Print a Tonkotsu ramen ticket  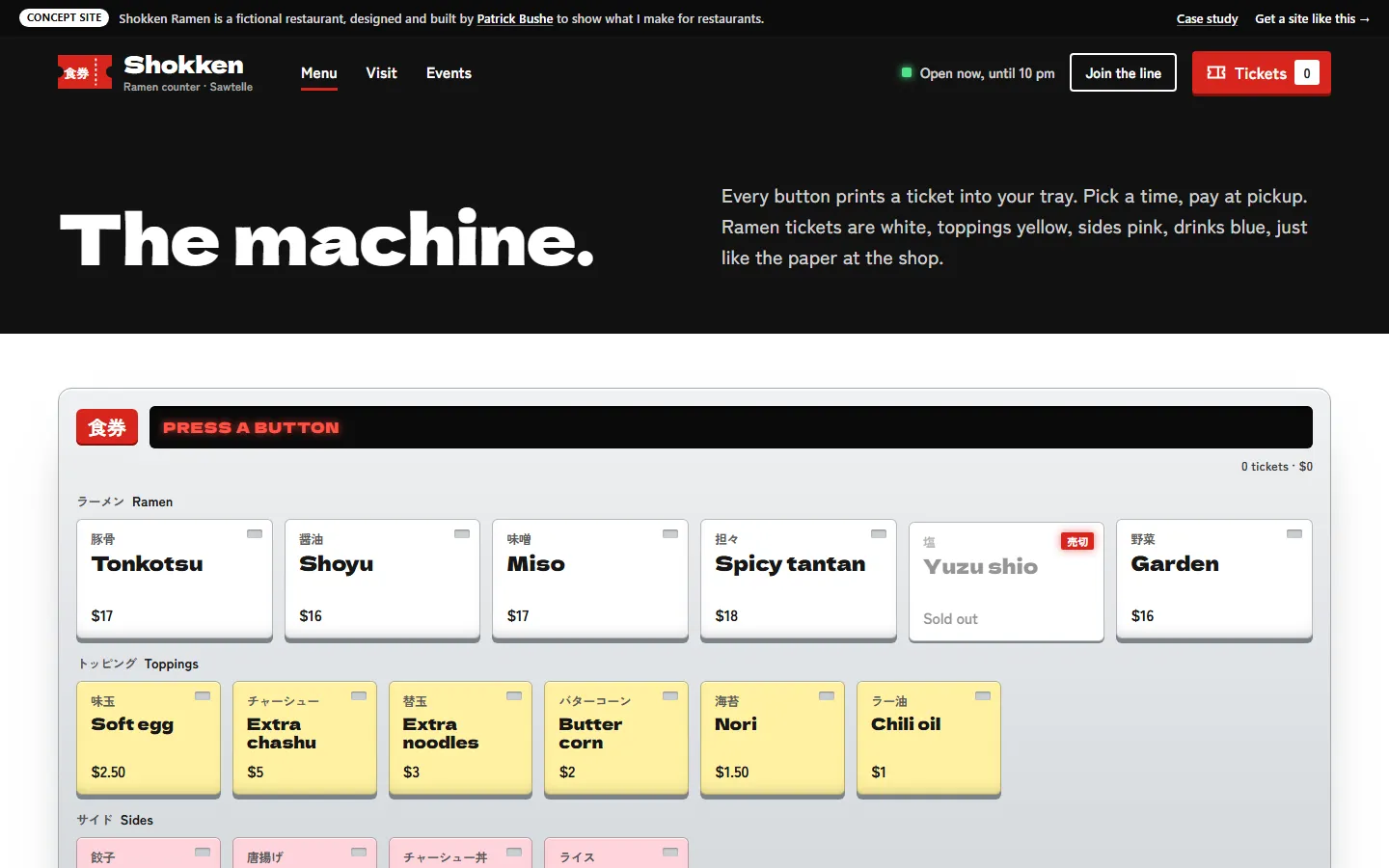pos(175,580)
